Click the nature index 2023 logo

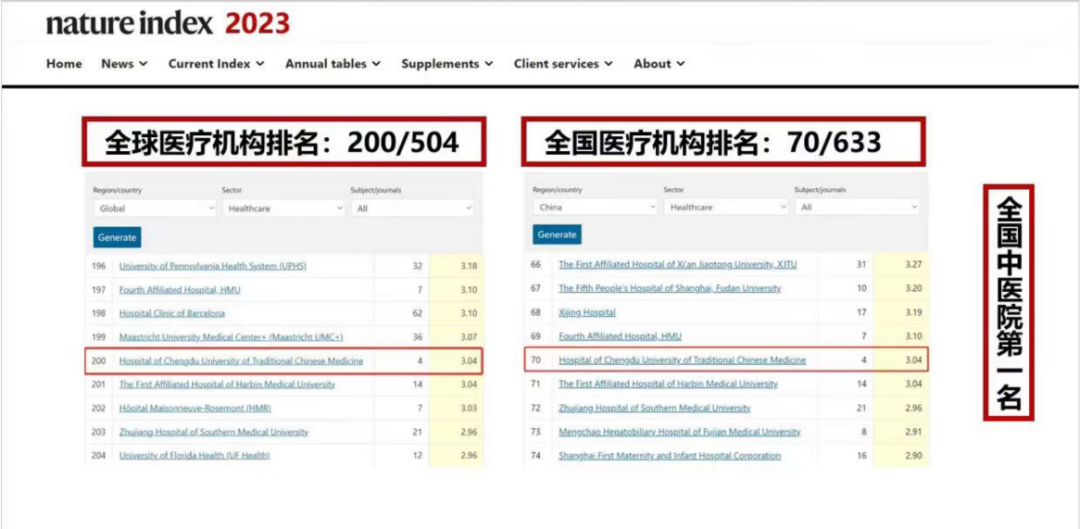point(168,24)
